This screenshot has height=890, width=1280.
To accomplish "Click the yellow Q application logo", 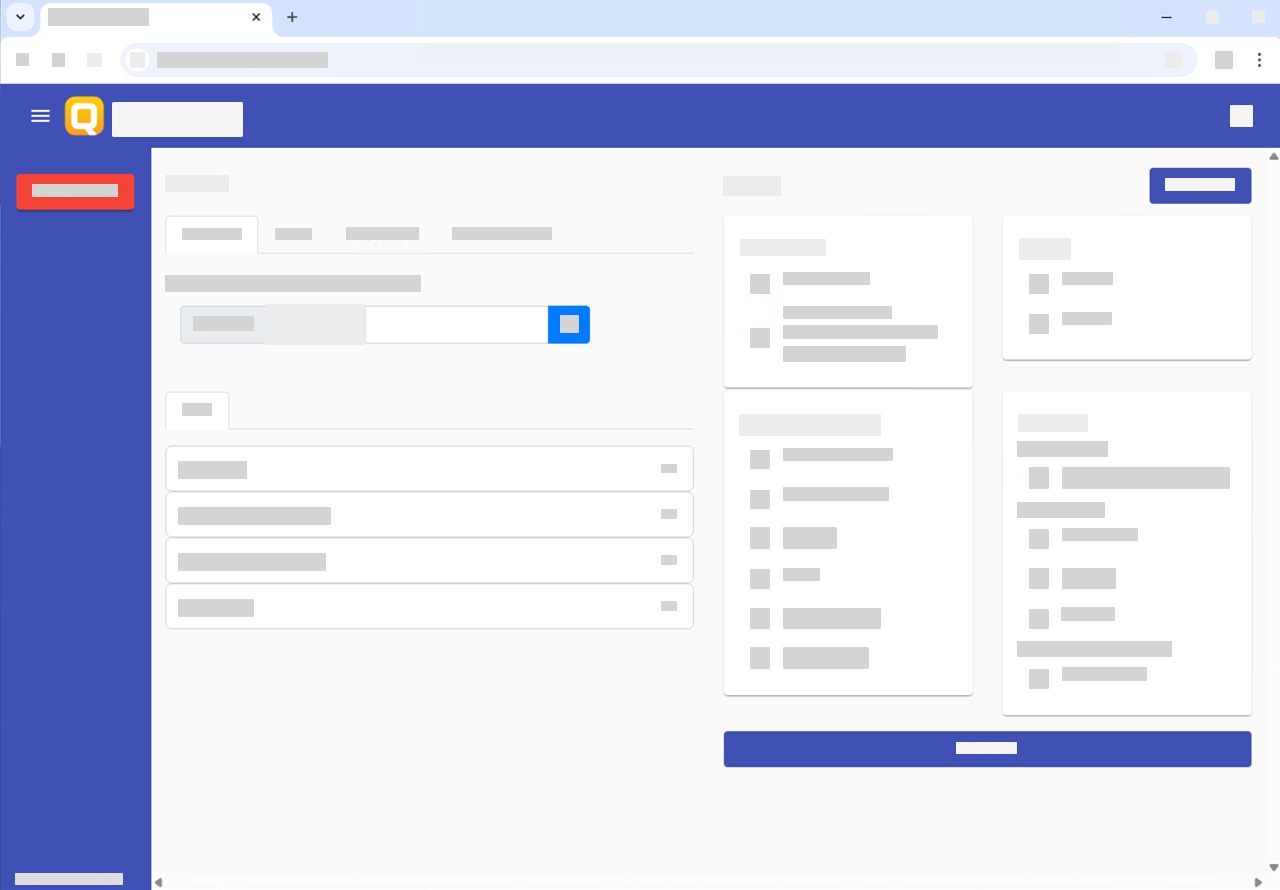I will 84,116.
